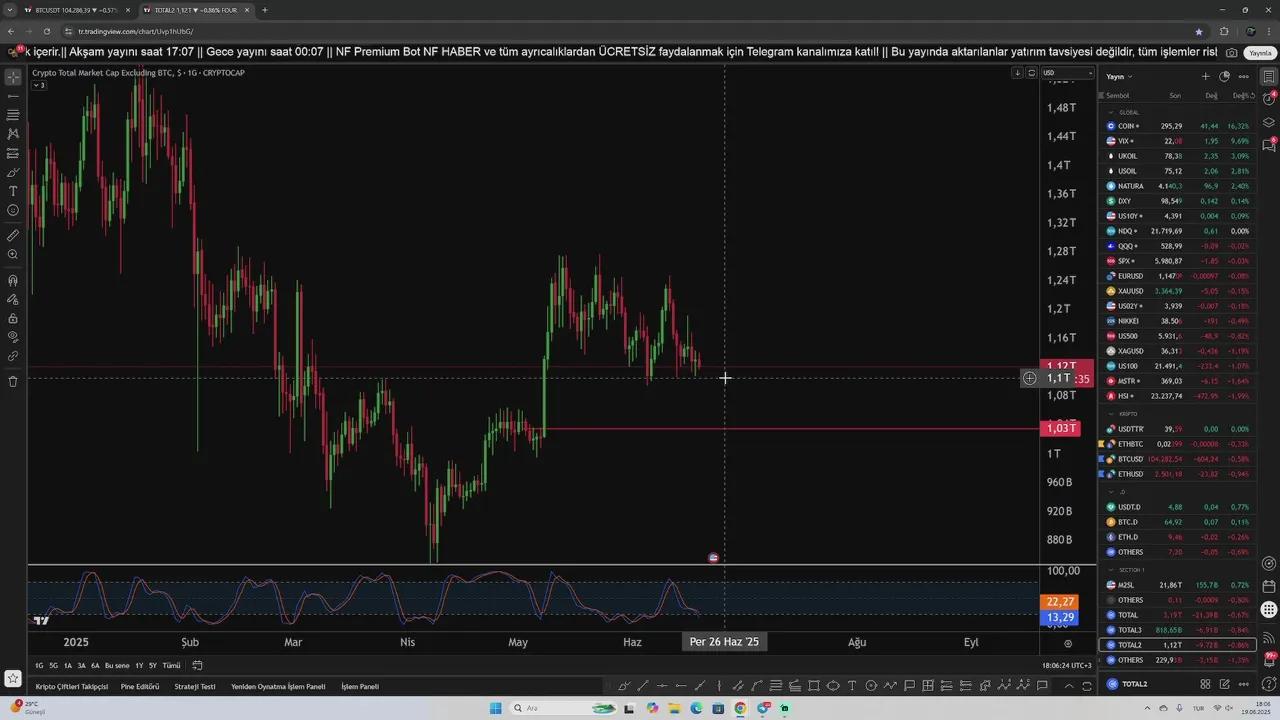Hide all drawings with eye icon

pyautogui.click(x=13, y=337)
